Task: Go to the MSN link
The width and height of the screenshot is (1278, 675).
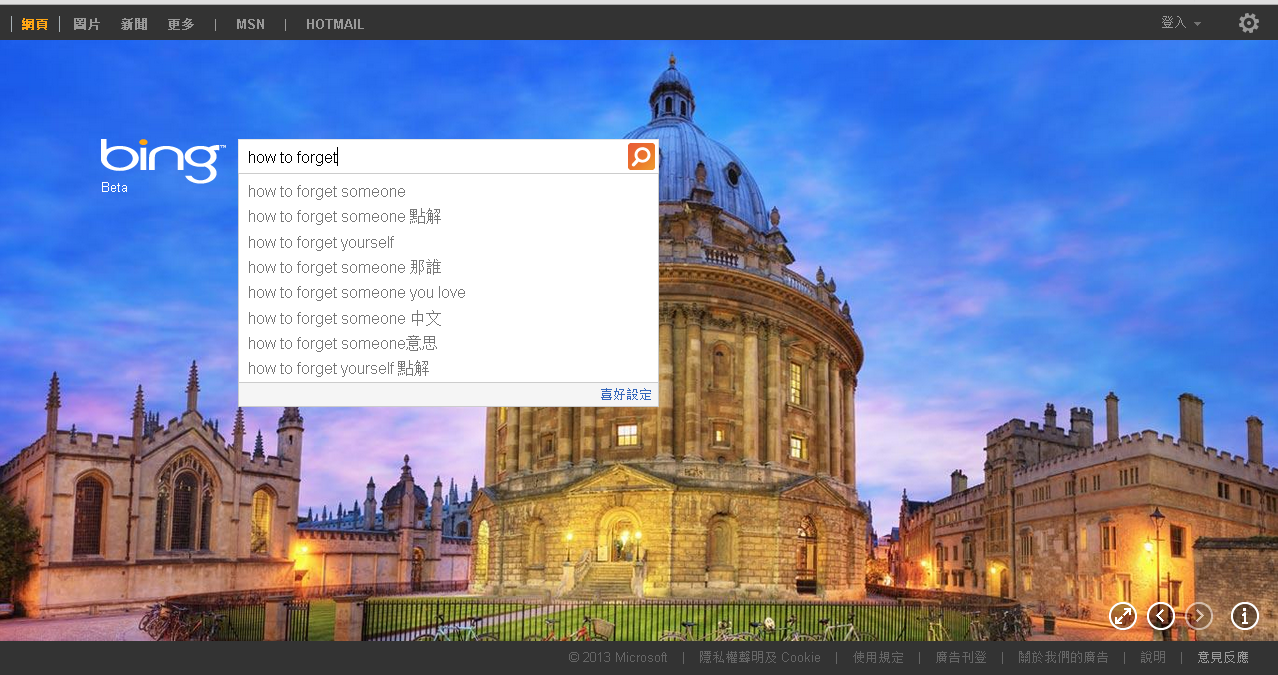Action: tap(250, 24)
